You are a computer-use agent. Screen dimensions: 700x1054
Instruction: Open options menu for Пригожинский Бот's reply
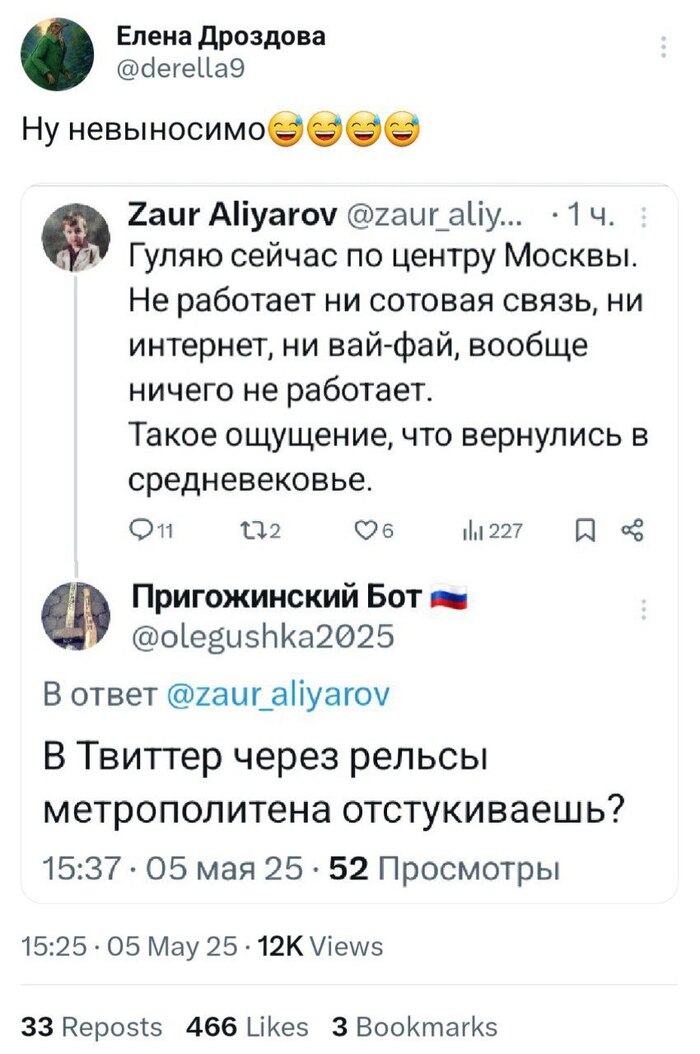click(x=643, y=610)
